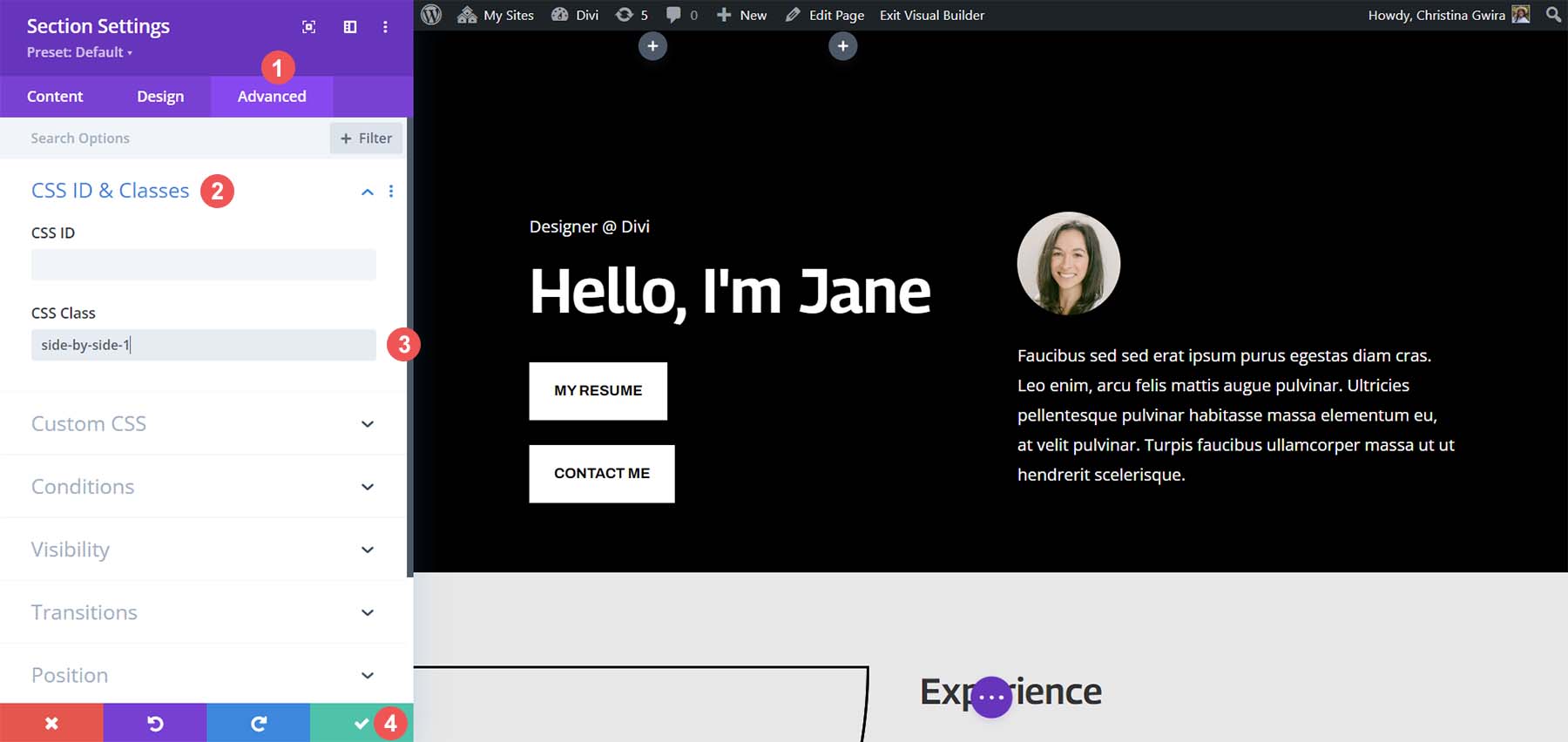Click the CSS ID input field
1568x742 pixels.
tap(204, 265)
